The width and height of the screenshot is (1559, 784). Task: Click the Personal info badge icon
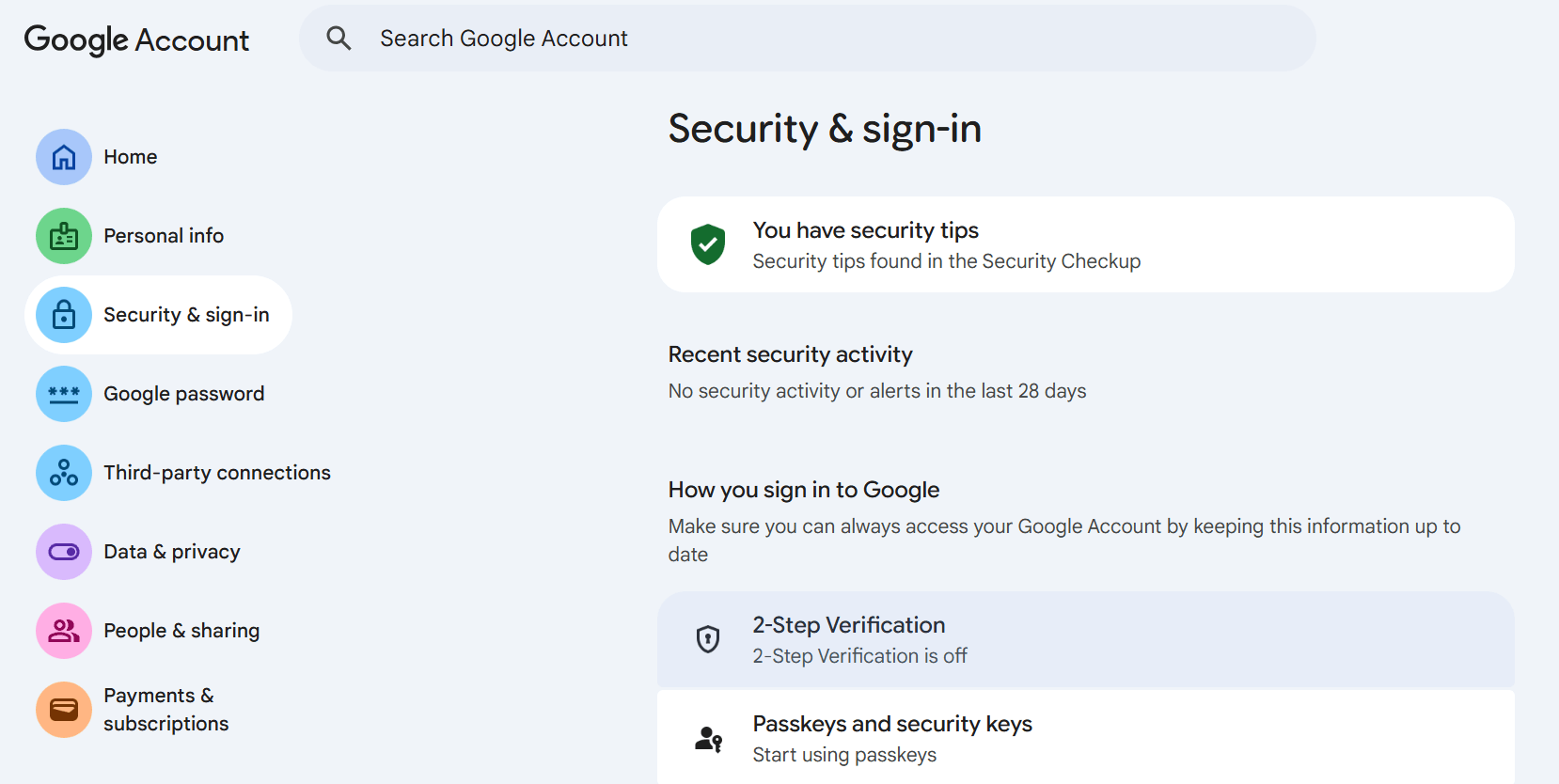64,236
